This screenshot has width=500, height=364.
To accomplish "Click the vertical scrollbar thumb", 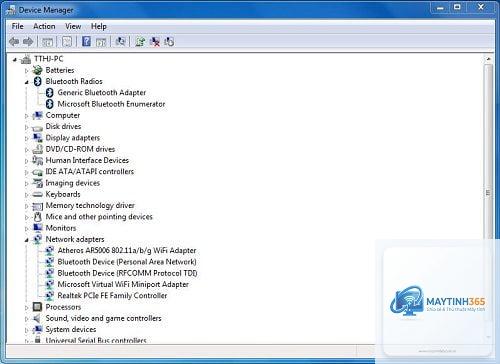I will [x=488, y=193].
